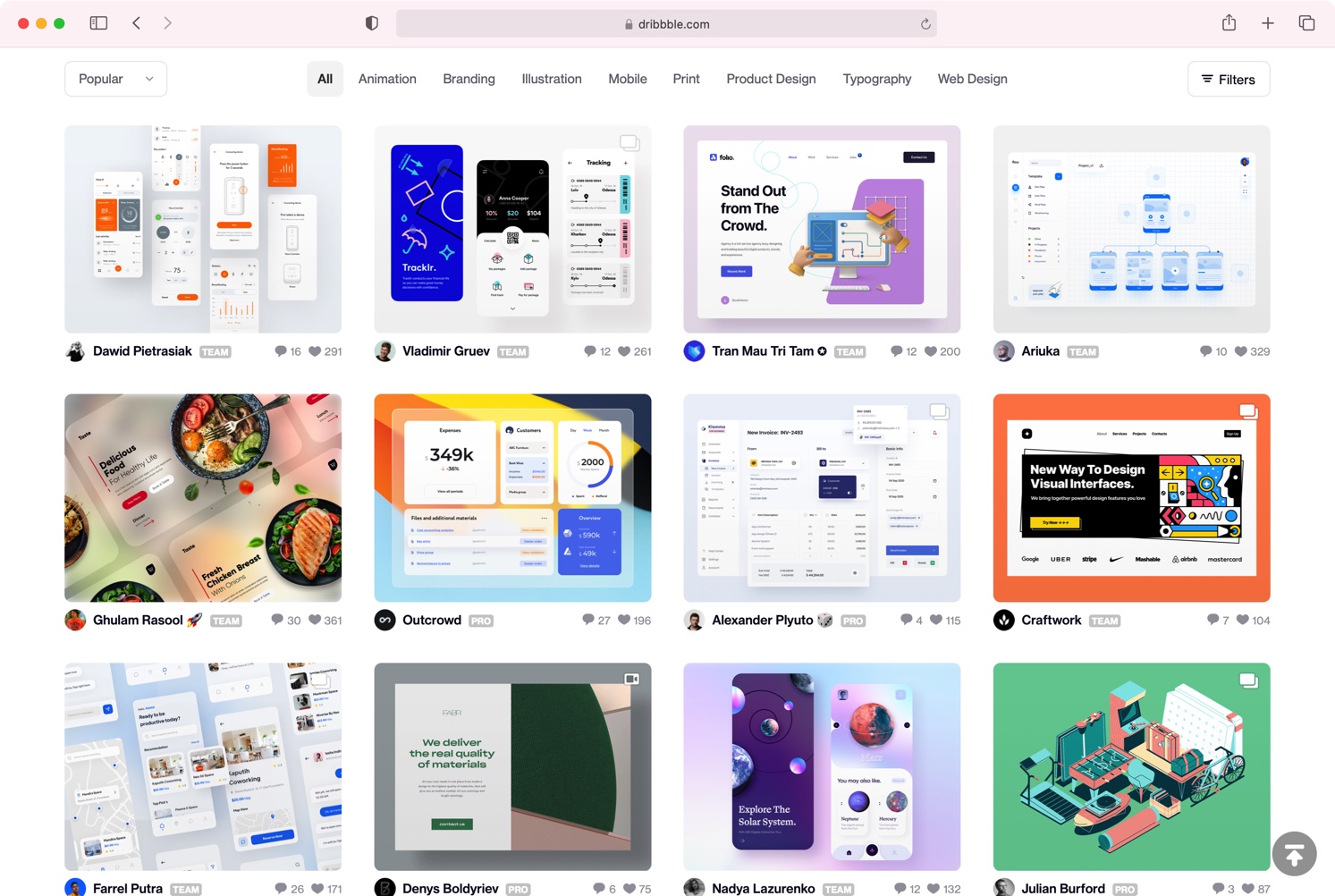Expand the Filters panel
Image resolution: width=1335 pixels, height=896 pixels.
[1228, 80]
